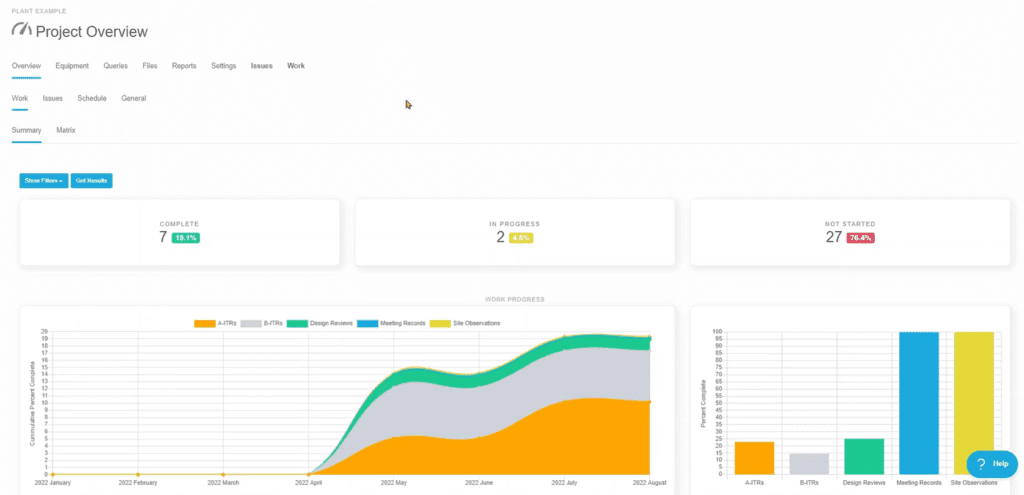Image resolution: width=1024 pixels, height=495 pixels.
Task: Click the 2022 February data point marker
Action: tap(138, 475)
